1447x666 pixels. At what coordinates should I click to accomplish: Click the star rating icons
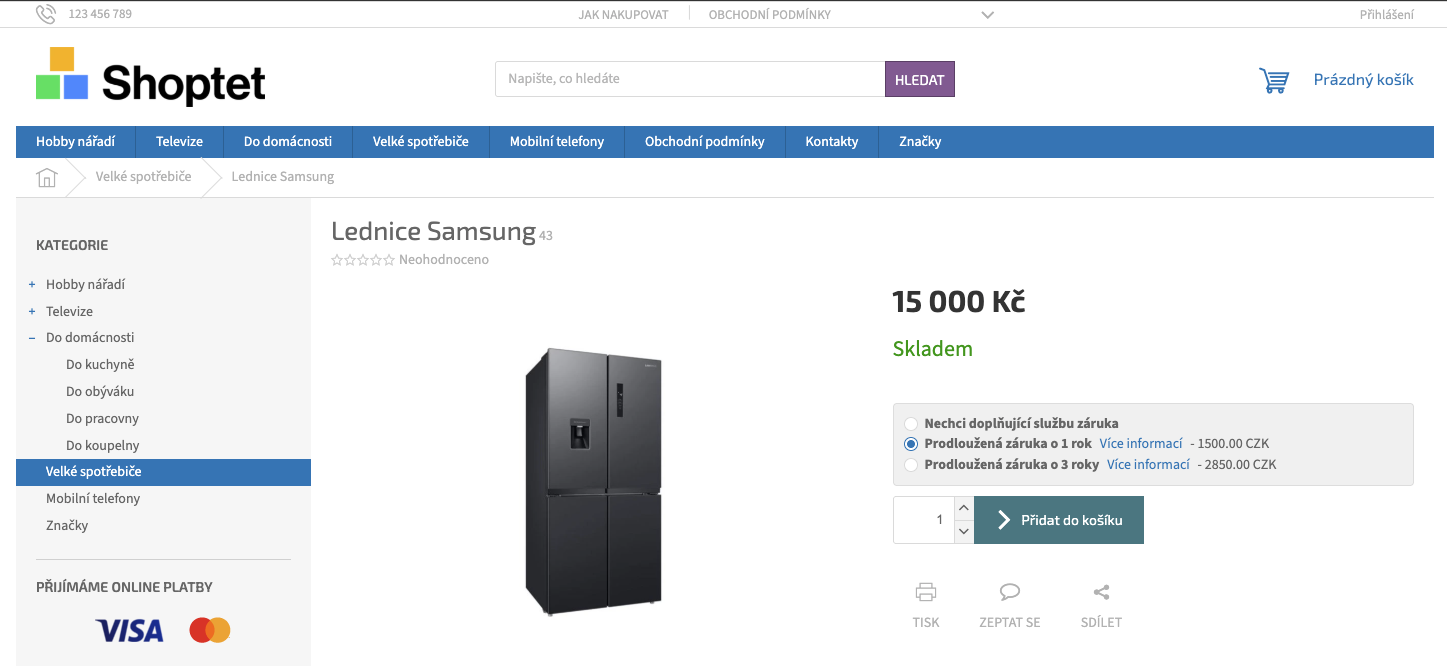pos(362,260)
